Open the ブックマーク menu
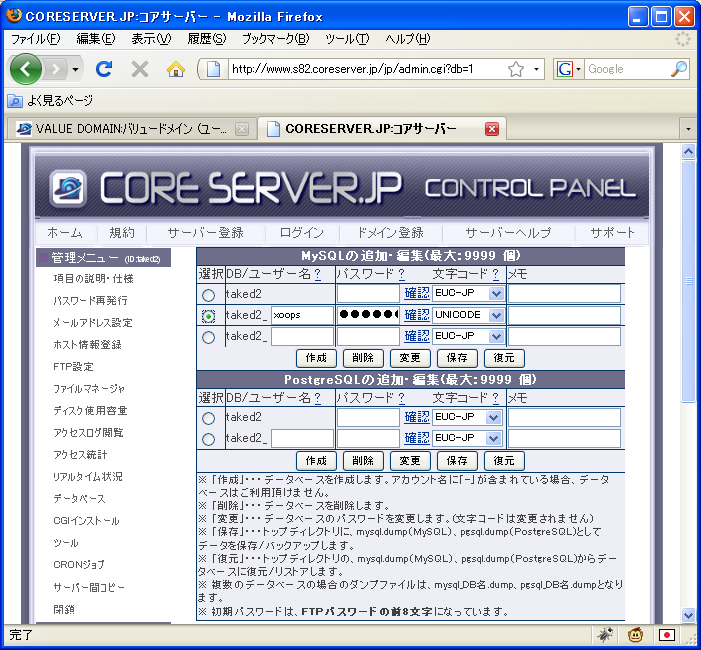The height and width of the screenshot is (650, 701). click(x=275, y=38)
